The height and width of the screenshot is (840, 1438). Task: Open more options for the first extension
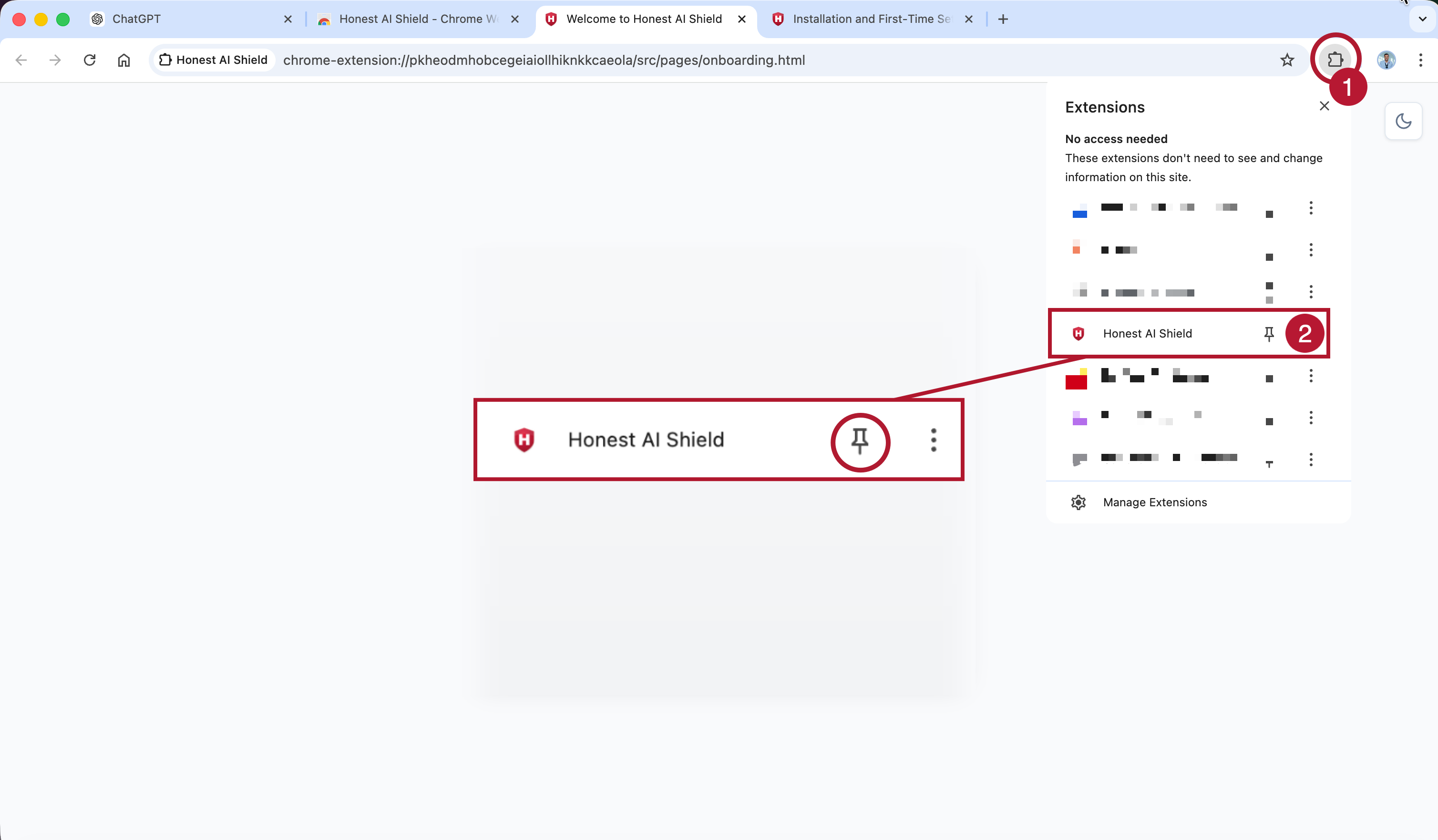(1311, 208)
